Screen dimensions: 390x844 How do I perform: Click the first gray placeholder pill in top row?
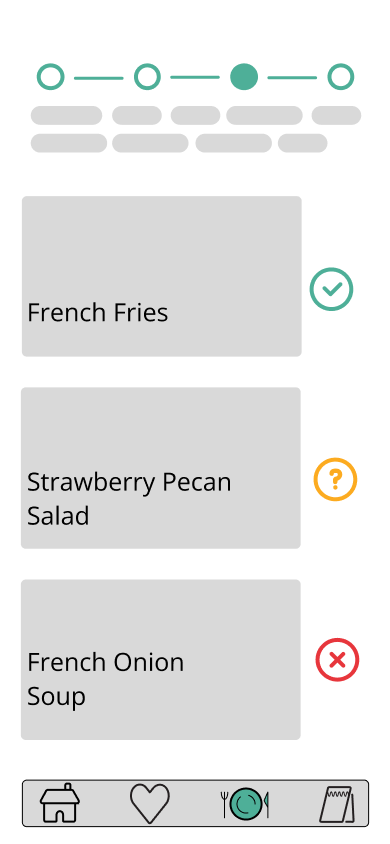[x=66, y=116]
